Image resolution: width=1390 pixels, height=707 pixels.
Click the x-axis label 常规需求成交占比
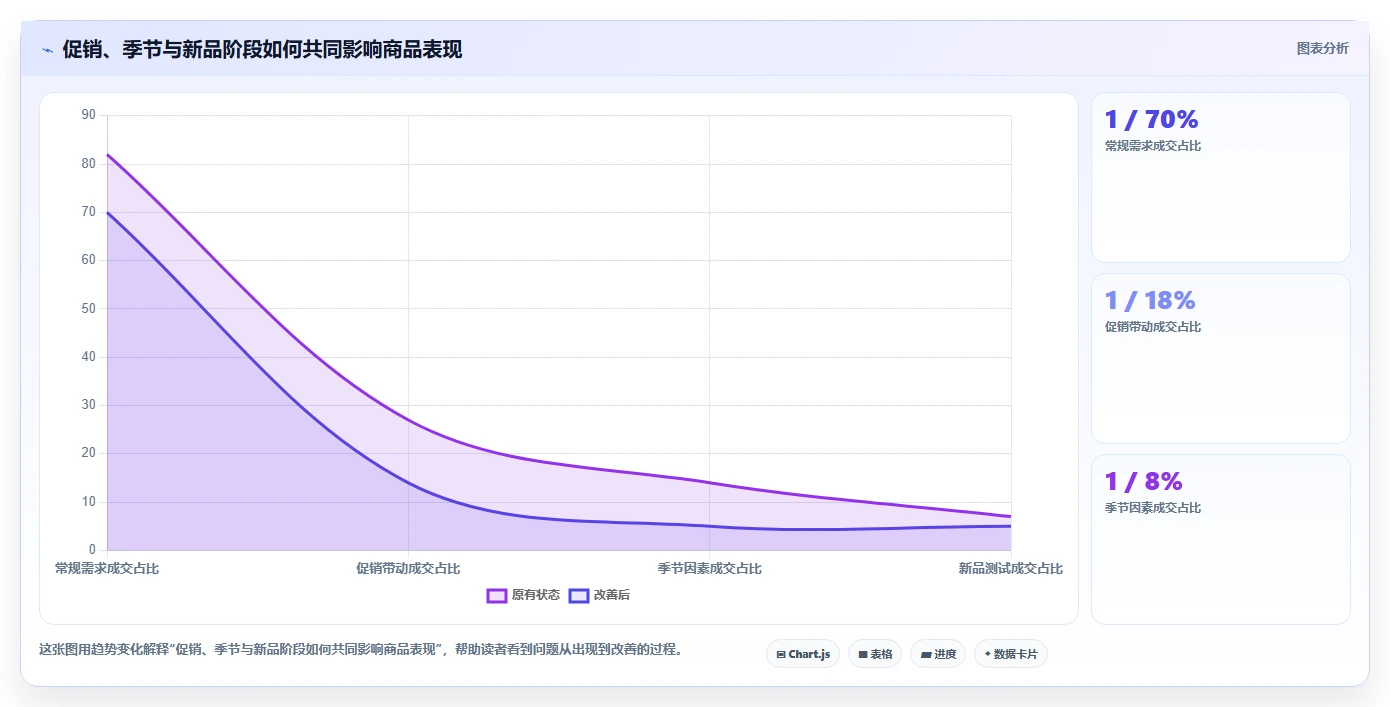107,568
